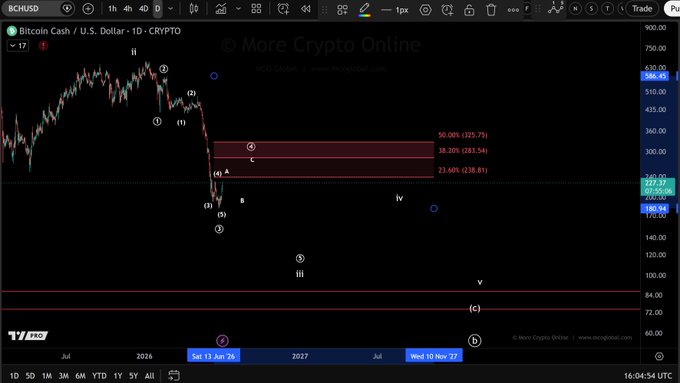680x383 pixels.
Task: Open the candlestick chart style menu
Action: pyautogui.click(x=194, y=9)
